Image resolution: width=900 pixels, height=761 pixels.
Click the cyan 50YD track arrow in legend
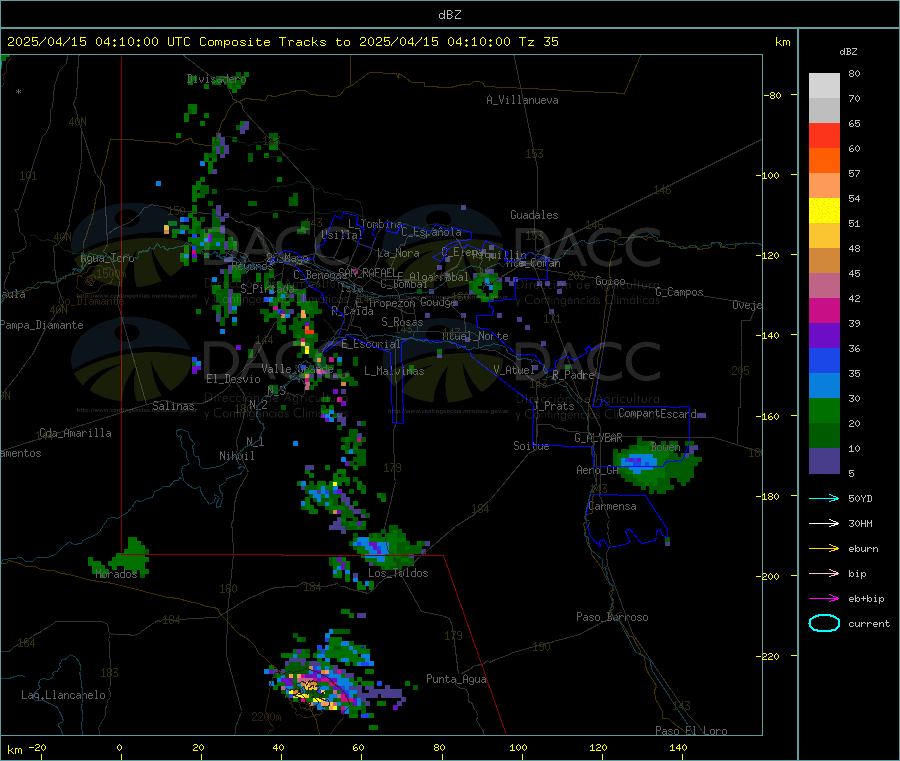[824, 498]
